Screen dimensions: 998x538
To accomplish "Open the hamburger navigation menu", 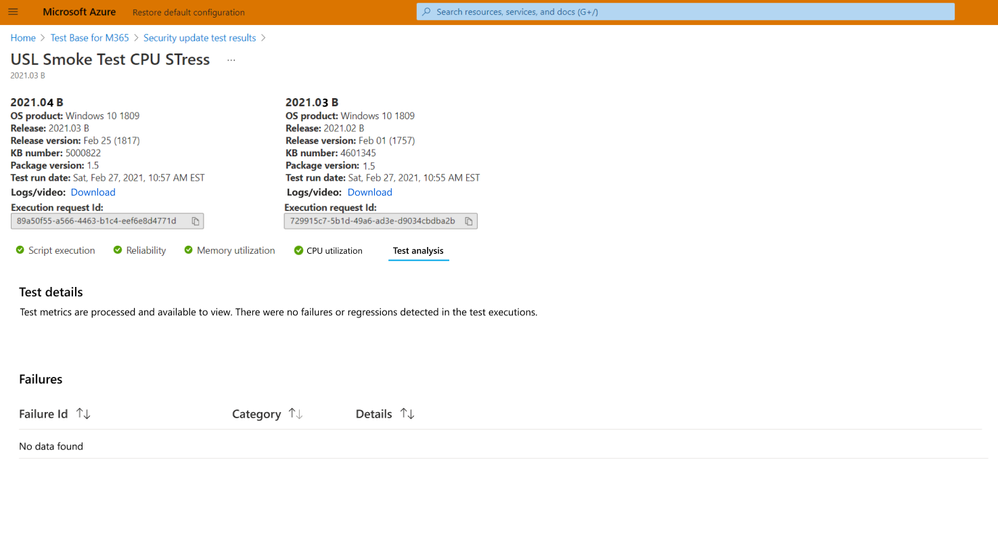I will click(13, 11).
